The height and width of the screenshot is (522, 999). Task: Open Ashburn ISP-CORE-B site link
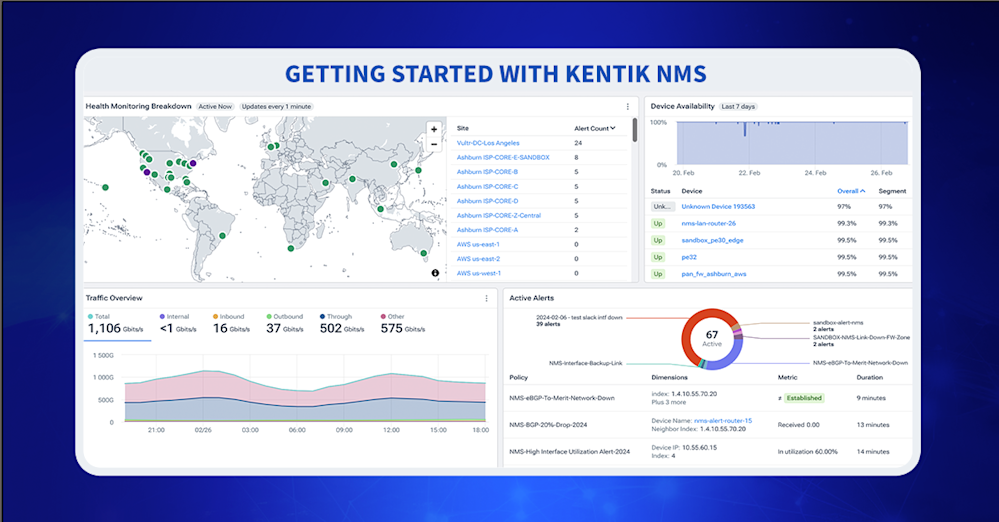click(487, 172)
